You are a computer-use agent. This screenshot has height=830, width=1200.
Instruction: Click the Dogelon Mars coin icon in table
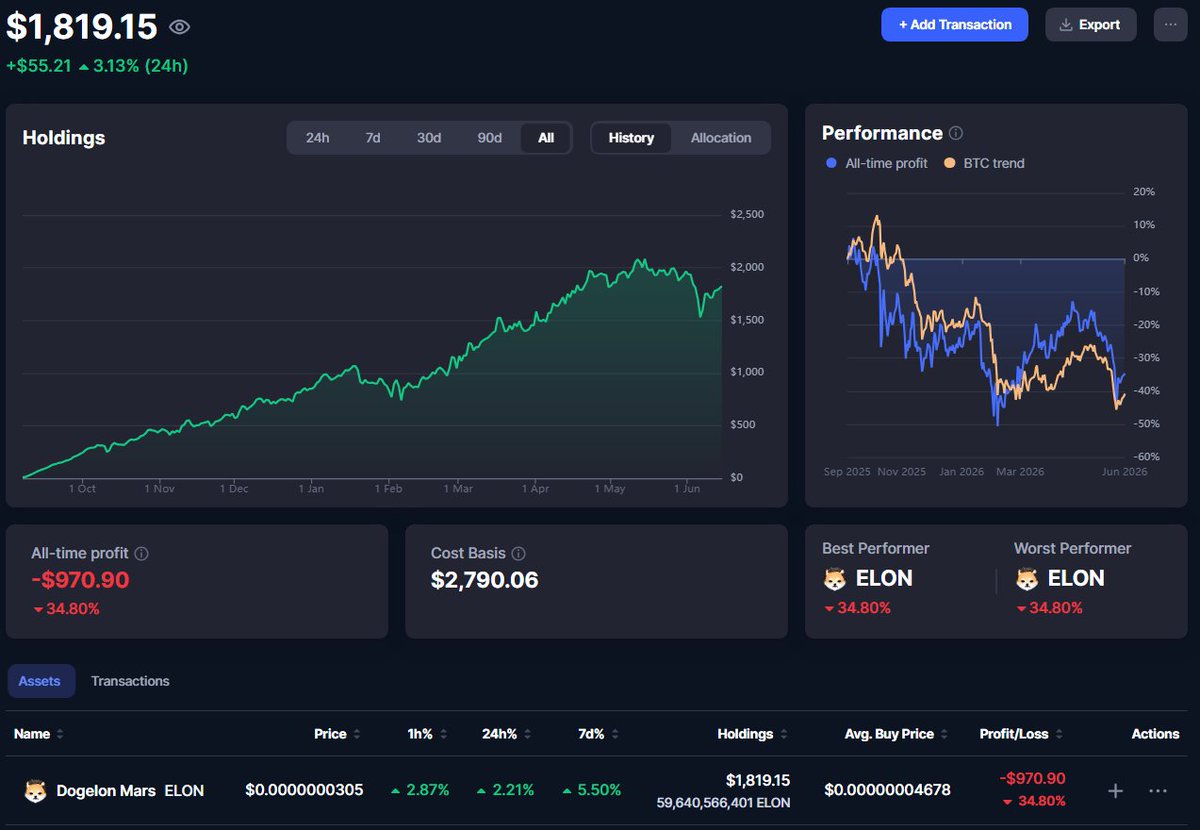(35, 790)
